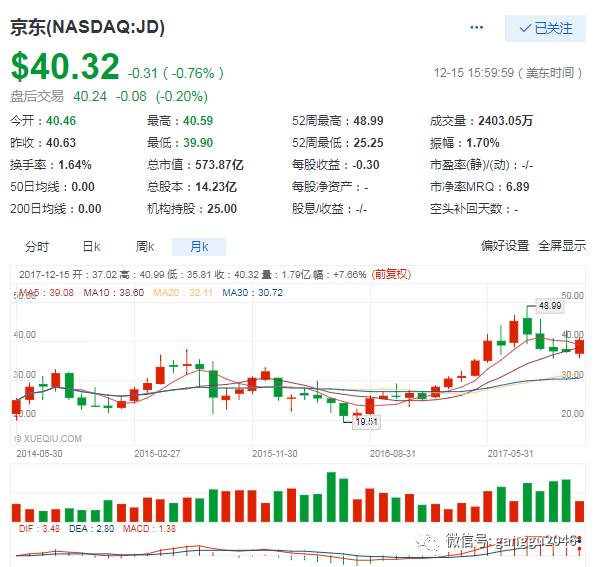
Task: Click 昨收 value 40.63
Action: (61, 143)
